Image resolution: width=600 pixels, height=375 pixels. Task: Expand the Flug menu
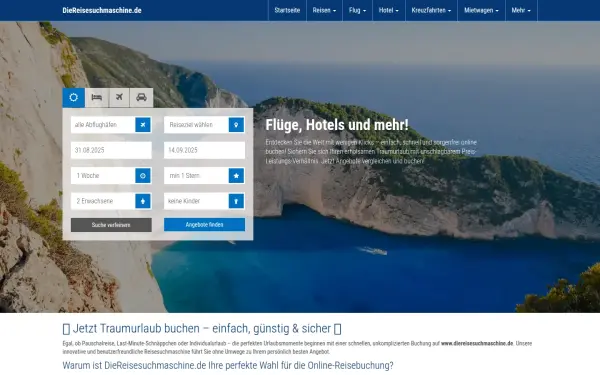[357, 10]
